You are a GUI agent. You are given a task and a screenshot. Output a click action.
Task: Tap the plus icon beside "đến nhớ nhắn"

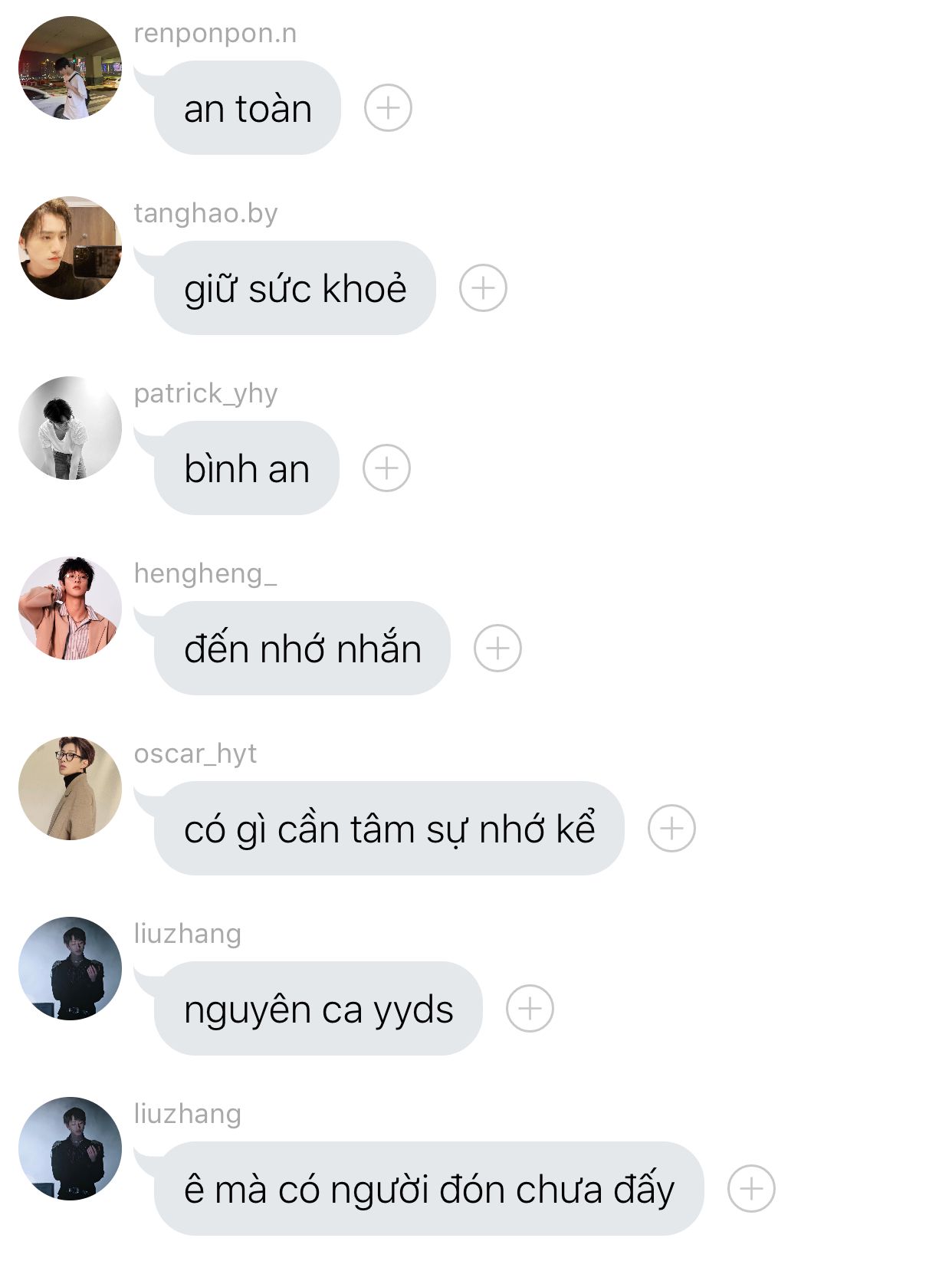497,649
